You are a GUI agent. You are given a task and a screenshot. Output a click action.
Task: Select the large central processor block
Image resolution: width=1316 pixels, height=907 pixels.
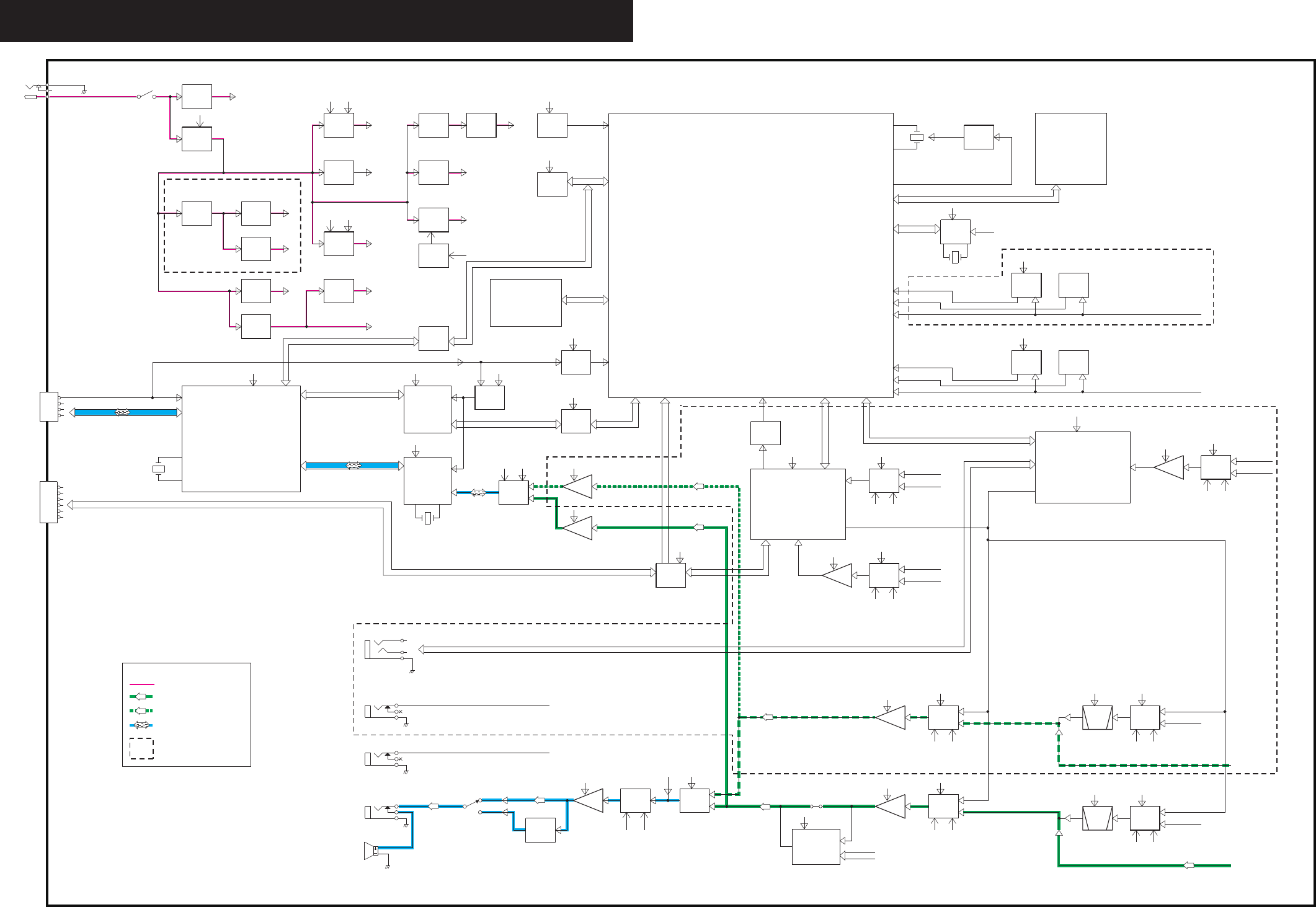pos(750,255)
